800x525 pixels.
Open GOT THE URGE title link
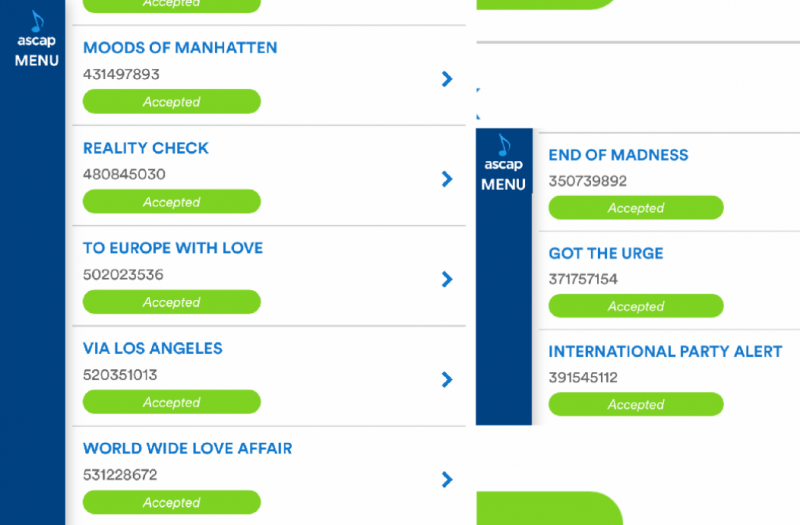pyautogui.click(x=606, y=253)
